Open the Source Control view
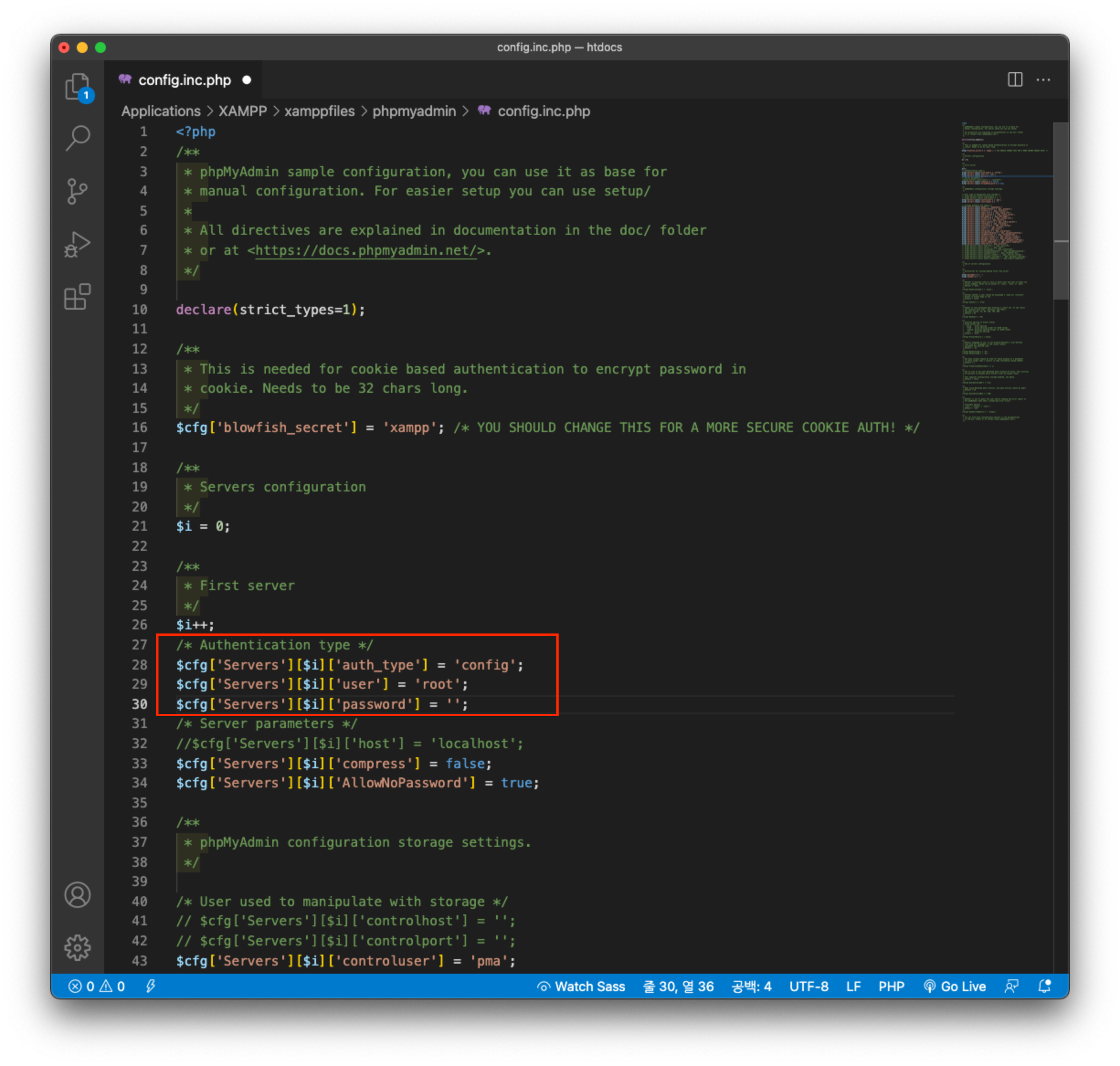Screen dimensions: 1120x1066 (77, 191)
